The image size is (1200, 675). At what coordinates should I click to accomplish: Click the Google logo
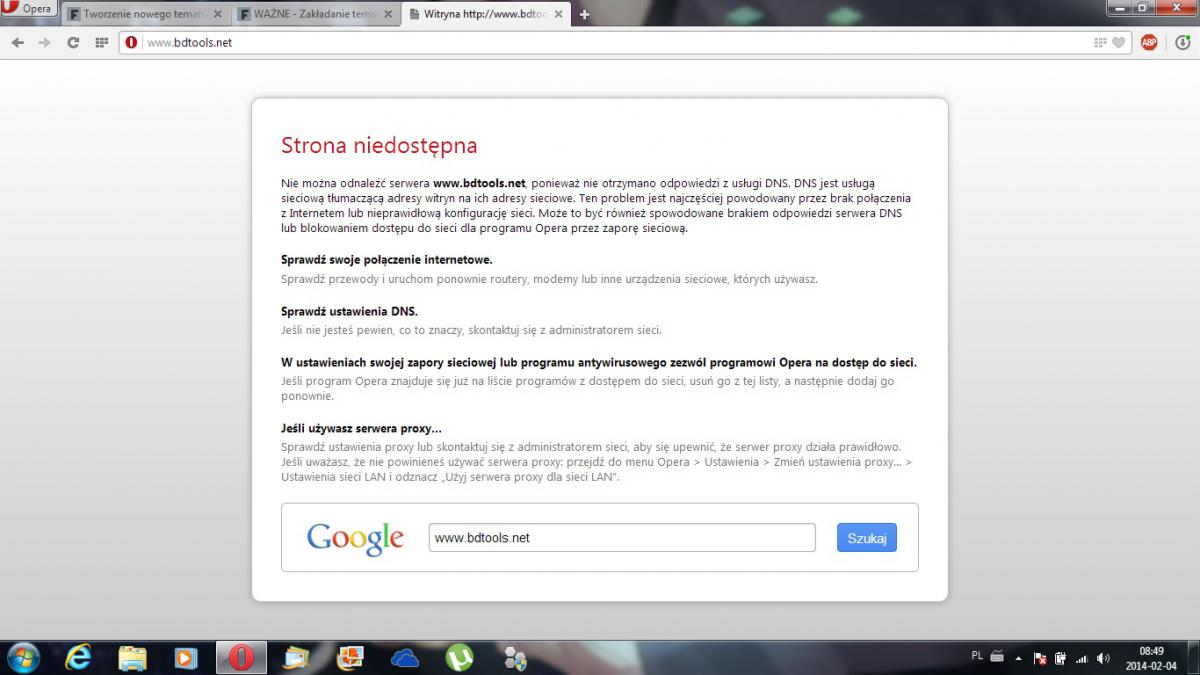pos(355,539)
